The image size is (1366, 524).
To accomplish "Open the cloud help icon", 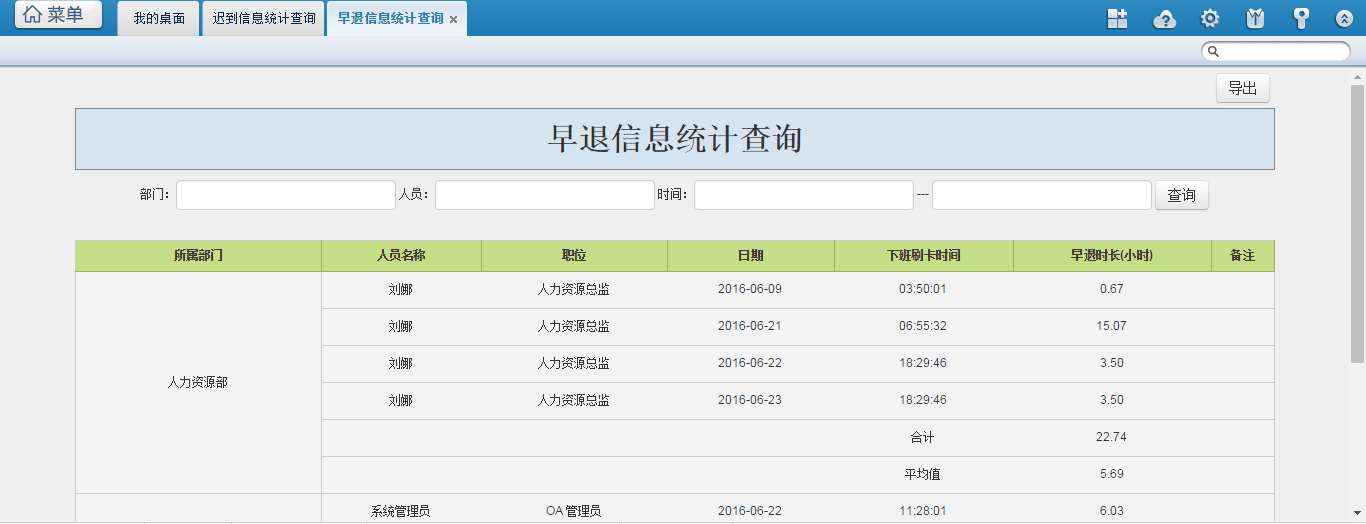I will 1164,18.
